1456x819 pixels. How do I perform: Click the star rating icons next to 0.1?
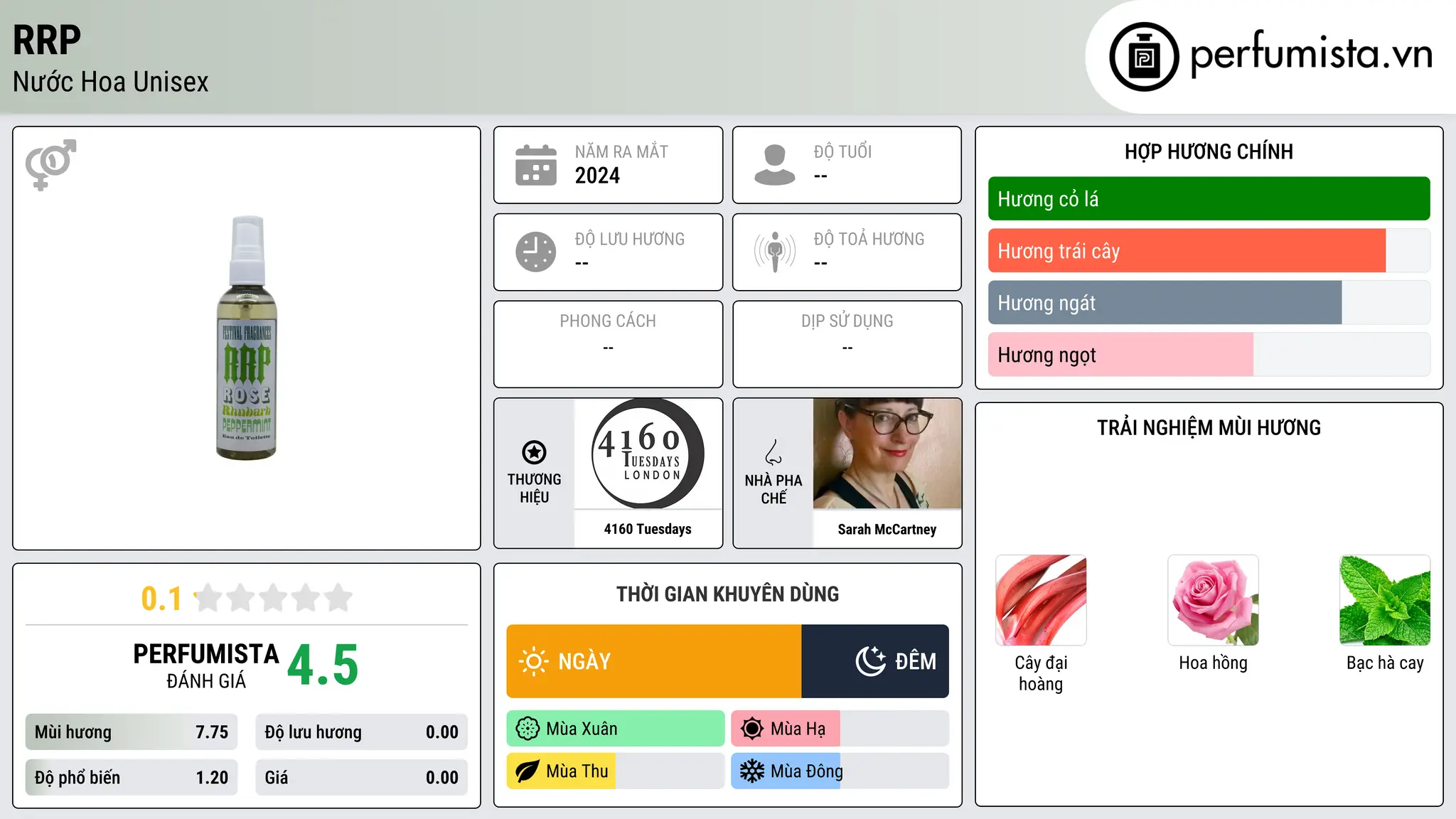pyautogui.click(x=274, y=598)
